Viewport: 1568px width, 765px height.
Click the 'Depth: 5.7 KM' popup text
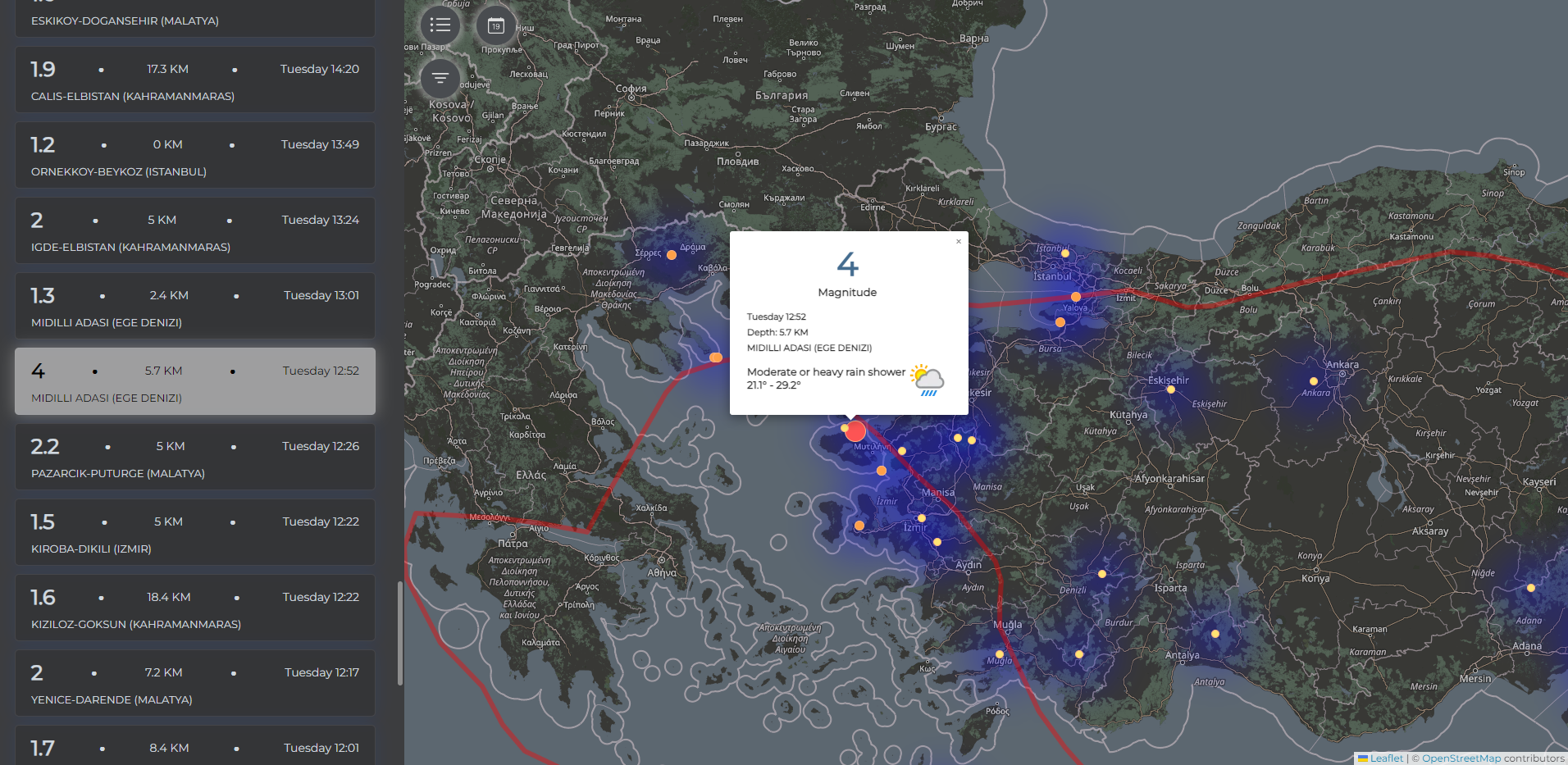(x=777, y=332)
